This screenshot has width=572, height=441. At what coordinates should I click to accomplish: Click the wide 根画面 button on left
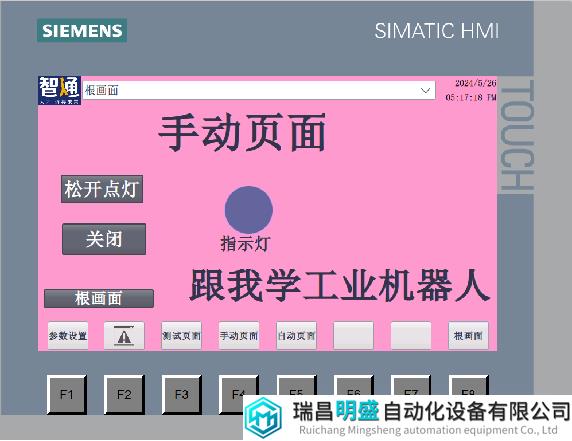tap(99, 299)
